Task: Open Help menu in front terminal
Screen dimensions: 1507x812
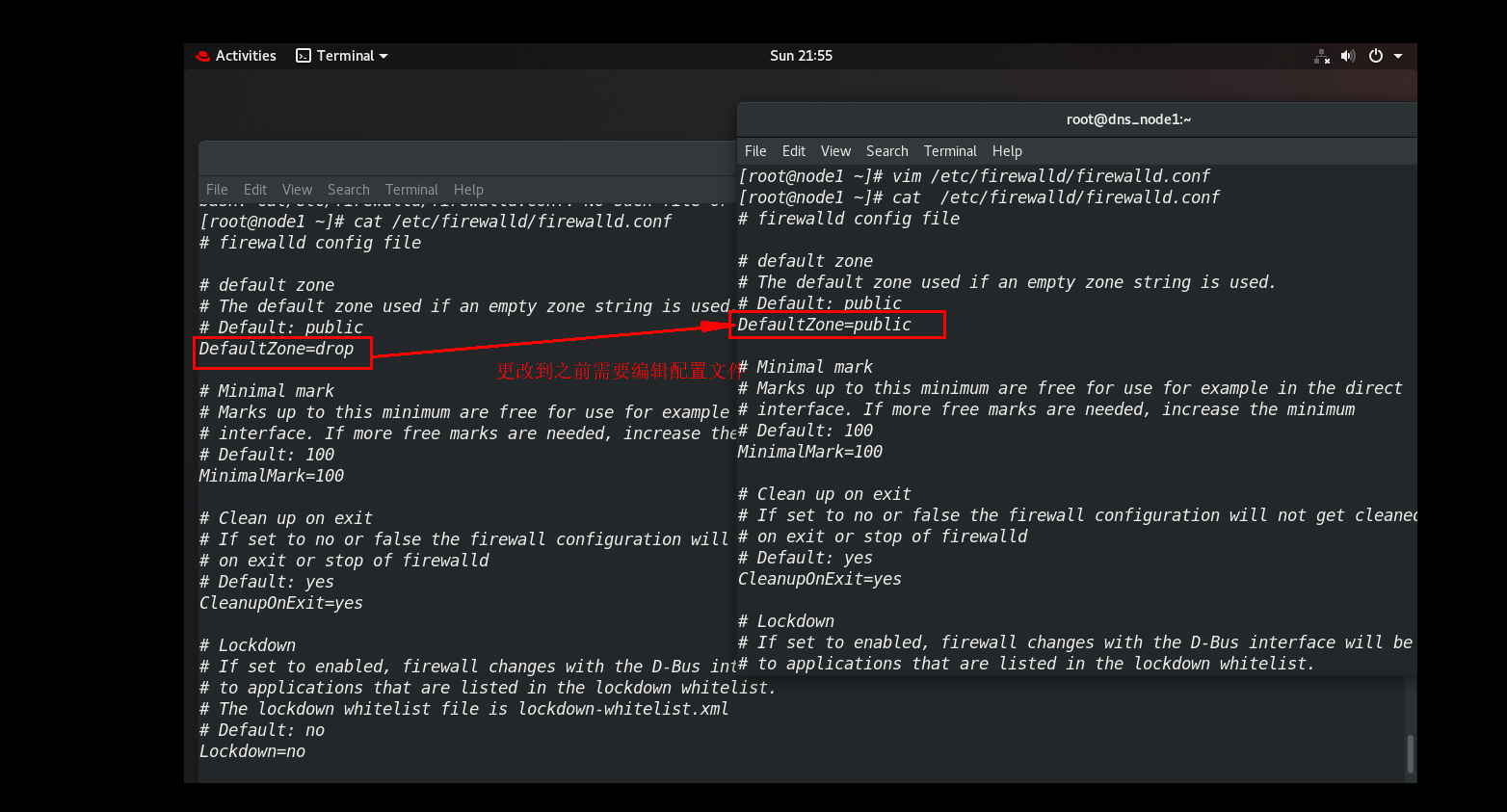Action: (1007, 151)
